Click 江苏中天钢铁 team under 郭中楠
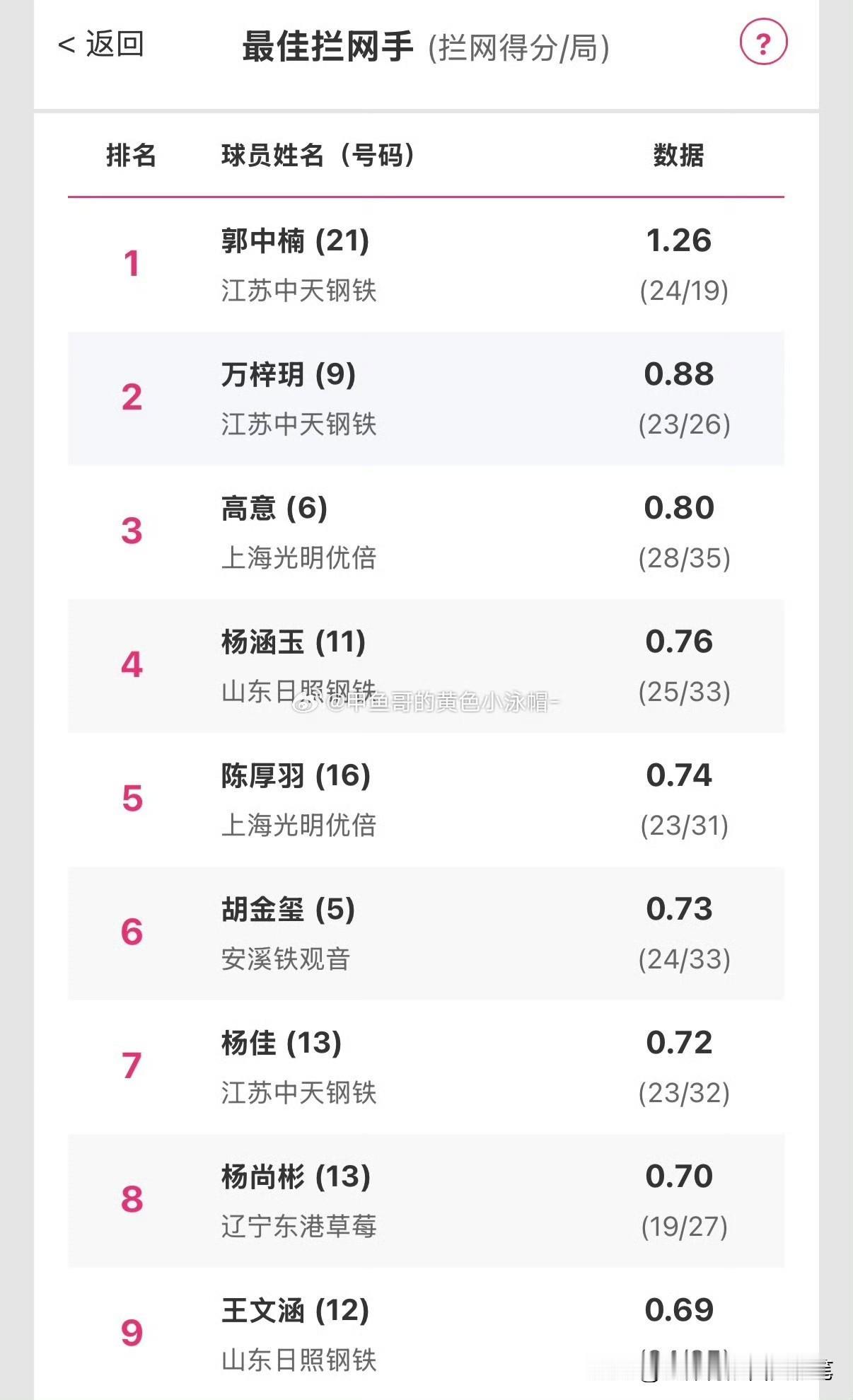853x1400 pixels. (298, 290)
